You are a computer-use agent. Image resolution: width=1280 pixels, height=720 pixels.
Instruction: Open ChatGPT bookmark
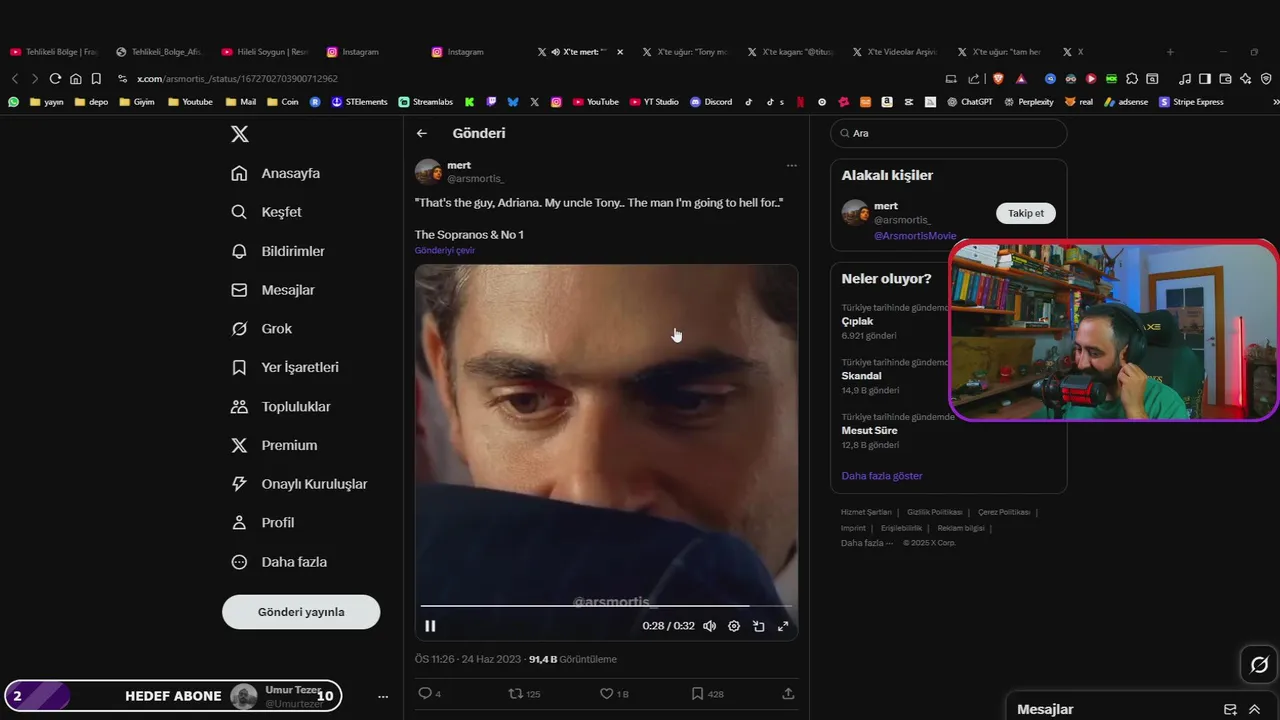[969, 102]
